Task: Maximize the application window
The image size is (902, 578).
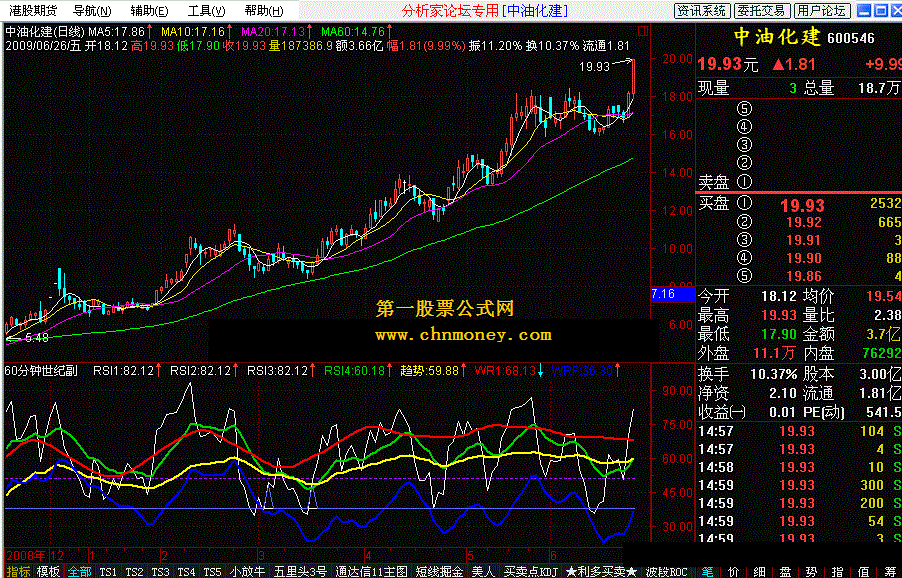Action: tap(881, 10)
